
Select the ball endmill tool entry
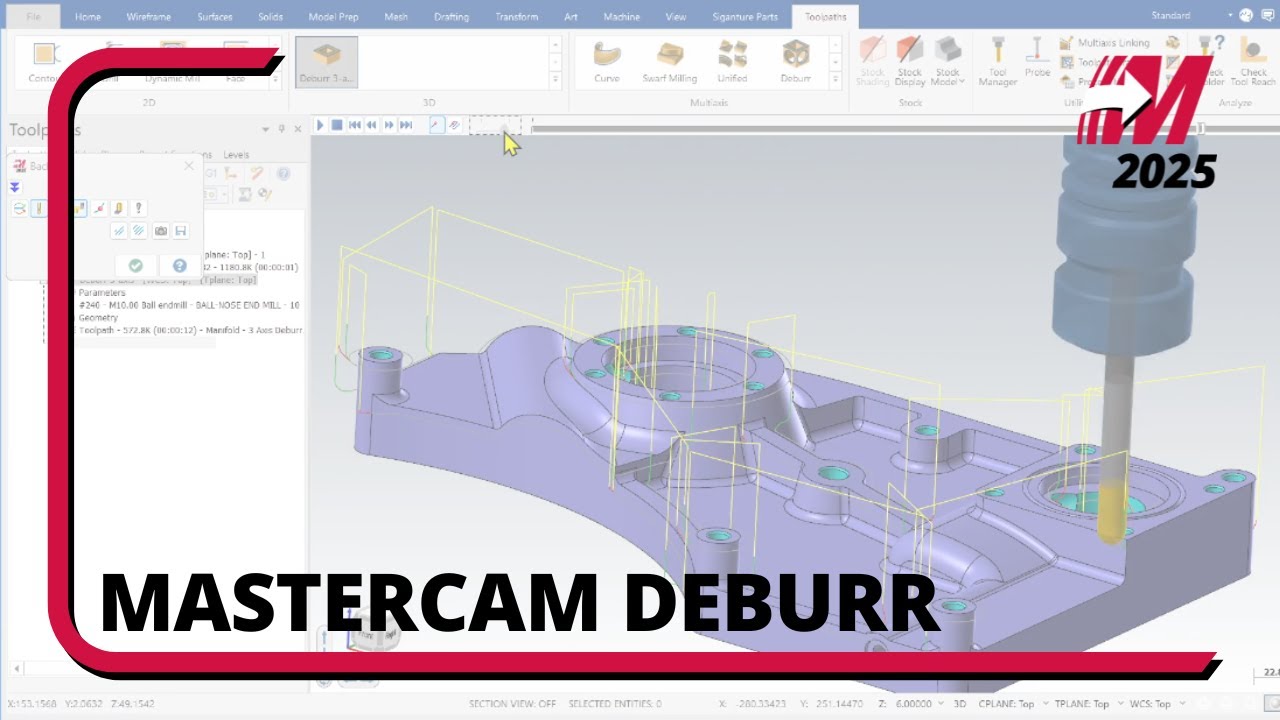189,305
